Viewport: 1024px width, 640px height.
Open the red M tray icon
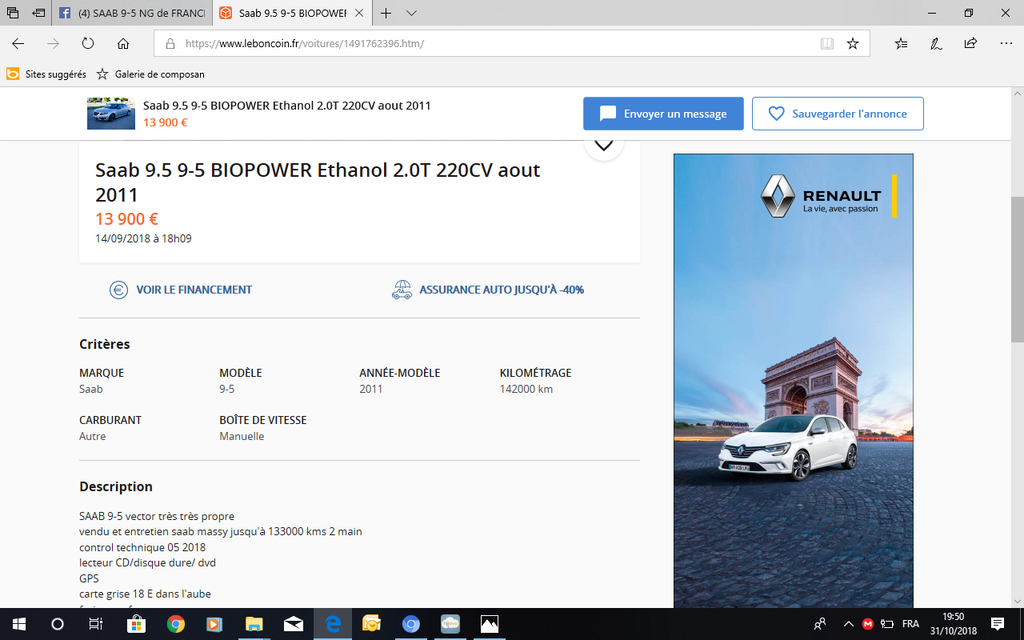click(x=867, y=624)
